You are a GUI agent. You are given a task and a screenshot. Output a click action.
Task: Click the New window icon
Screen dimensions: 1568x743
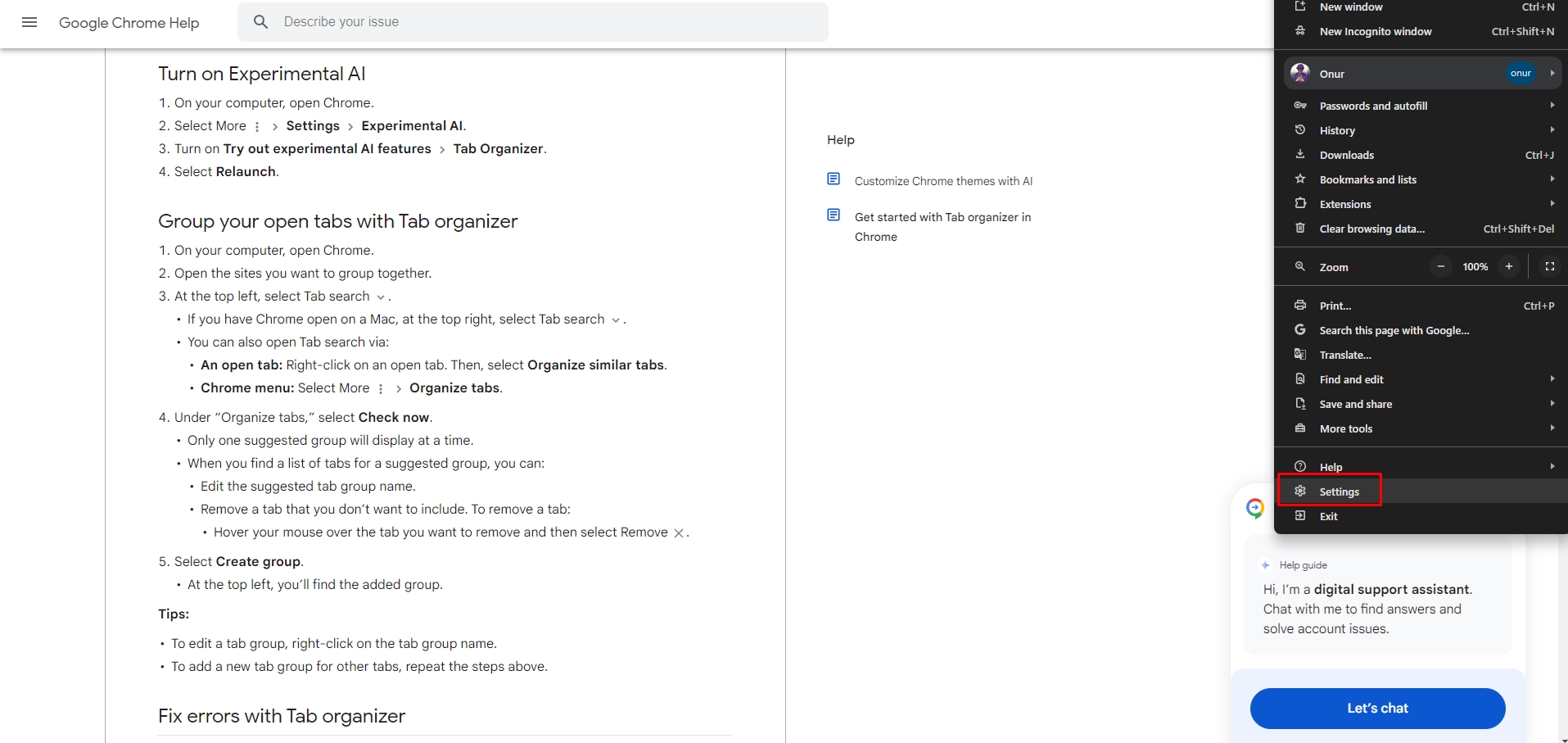(x=1300, y=7)
